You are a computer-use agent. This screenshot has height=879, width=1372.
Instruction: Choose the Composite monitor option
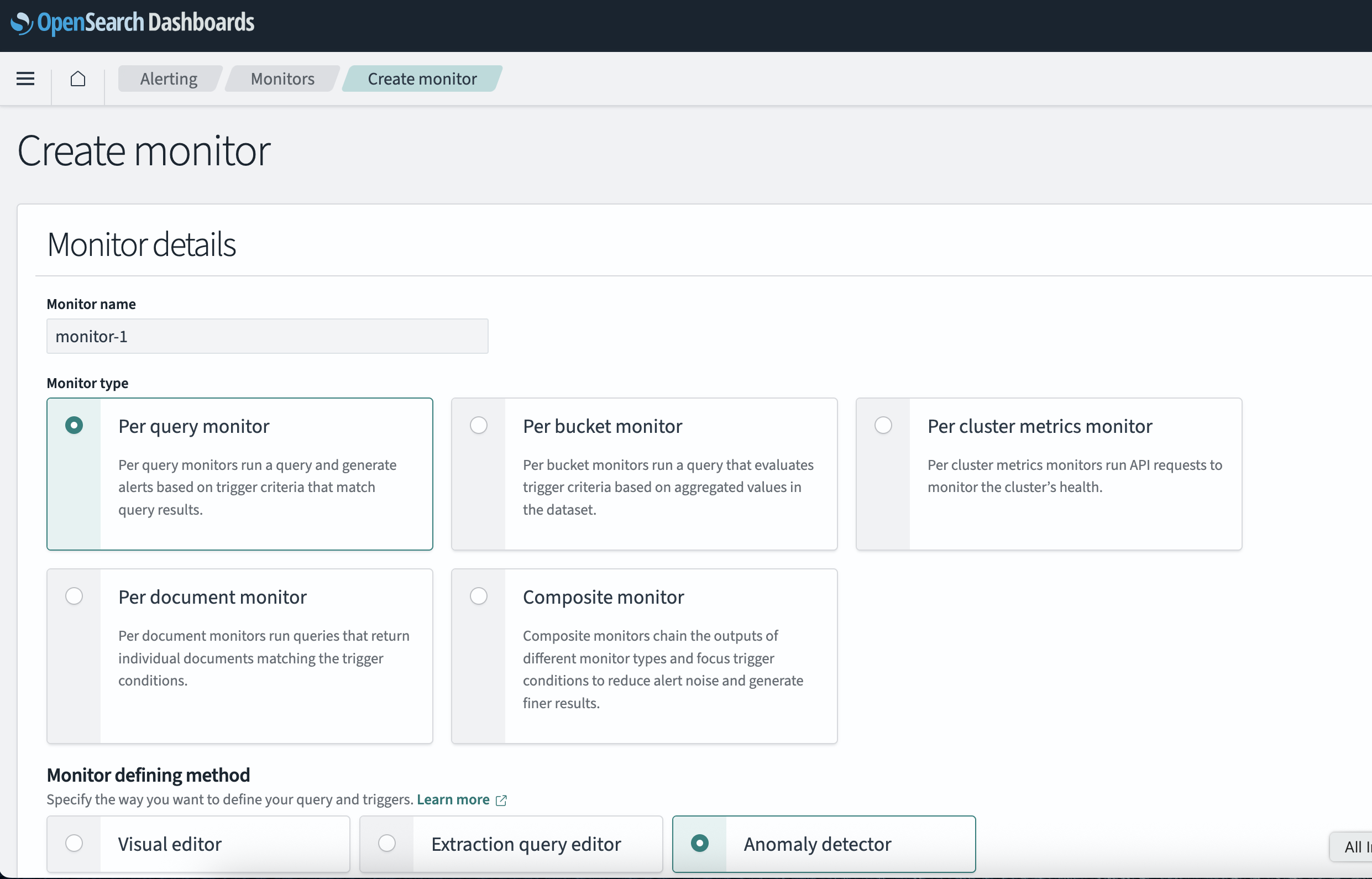[478, 596]
